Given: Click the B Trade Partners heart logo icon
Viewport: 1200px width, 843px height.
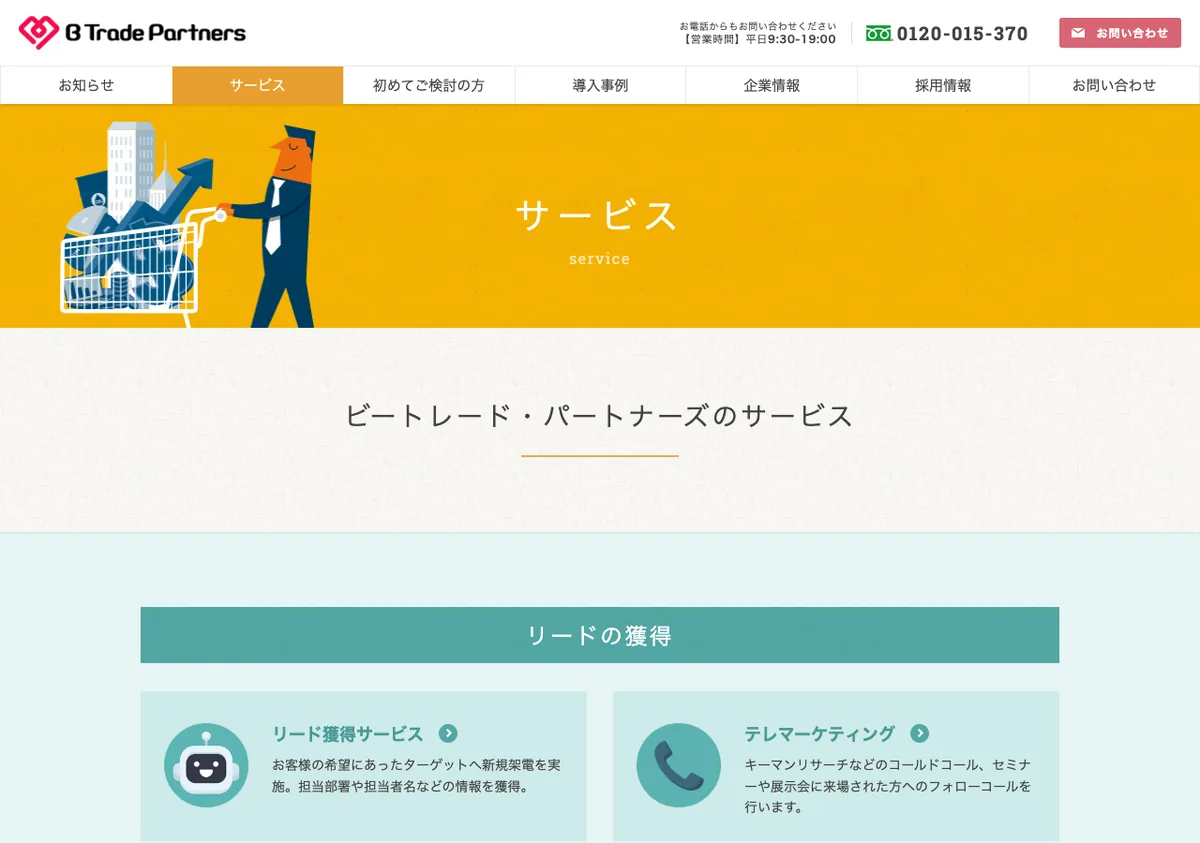Looking at the screenshot, I should pos(39,32).
